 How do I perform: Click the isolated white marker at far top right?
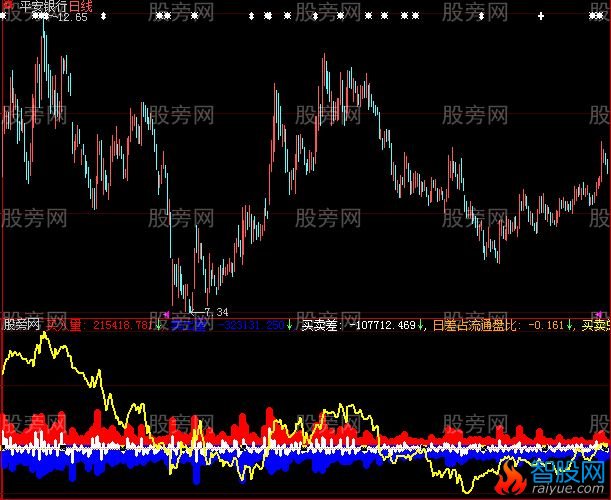pyautogui.click(x=541, y=17)
